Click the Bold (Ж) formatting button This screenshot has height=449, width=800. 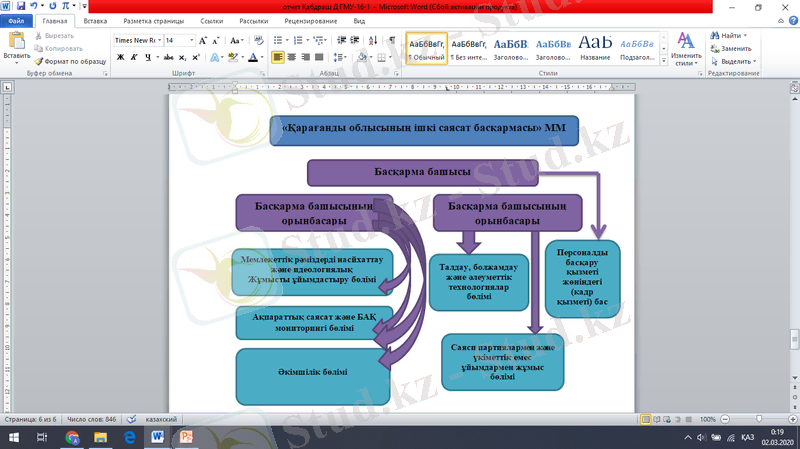tap(120, 58)
